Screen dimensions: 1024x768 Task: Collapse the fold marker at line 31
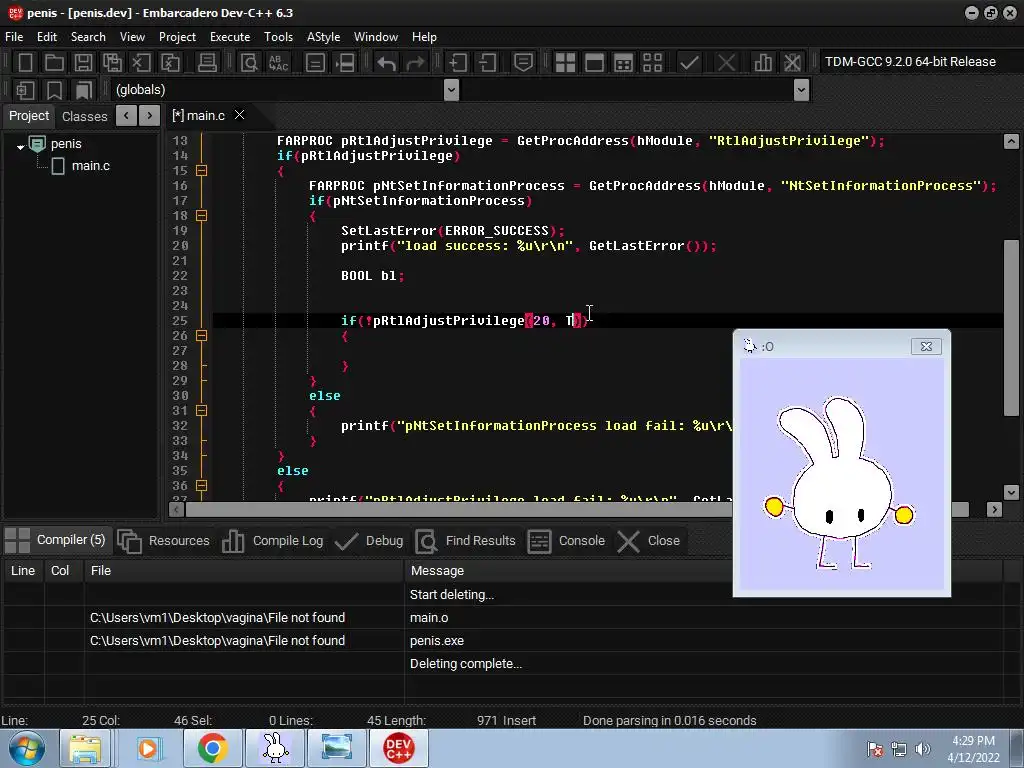[201, 411]
